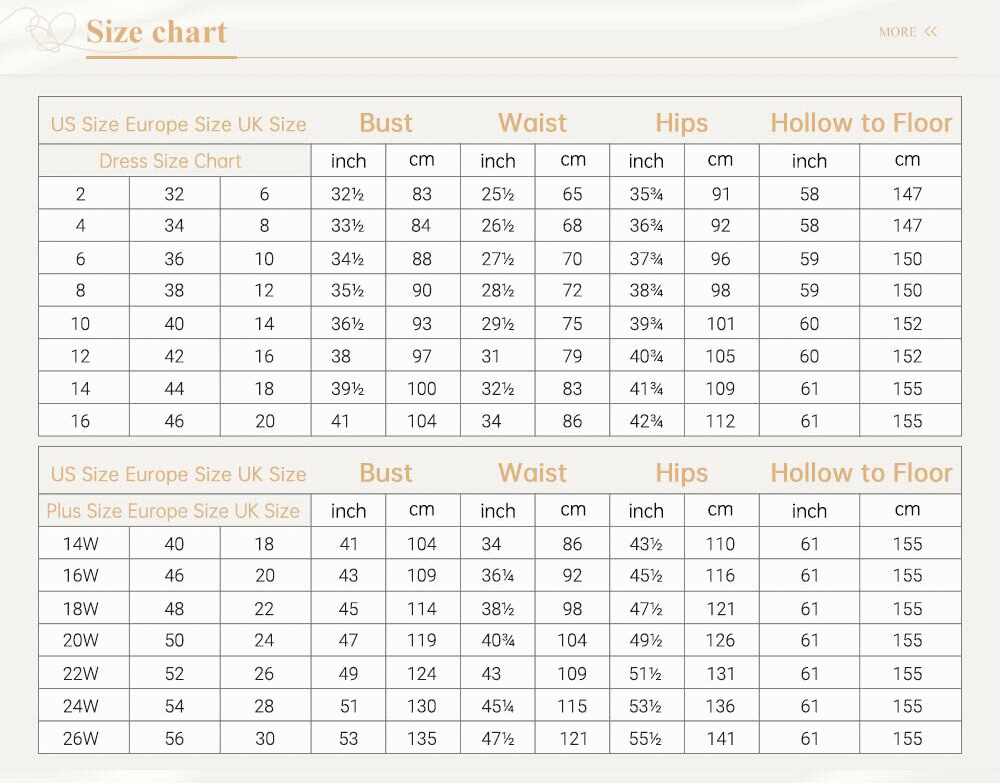Select the Plus Size Europe Size UK Size label

(x=173, y=511)
